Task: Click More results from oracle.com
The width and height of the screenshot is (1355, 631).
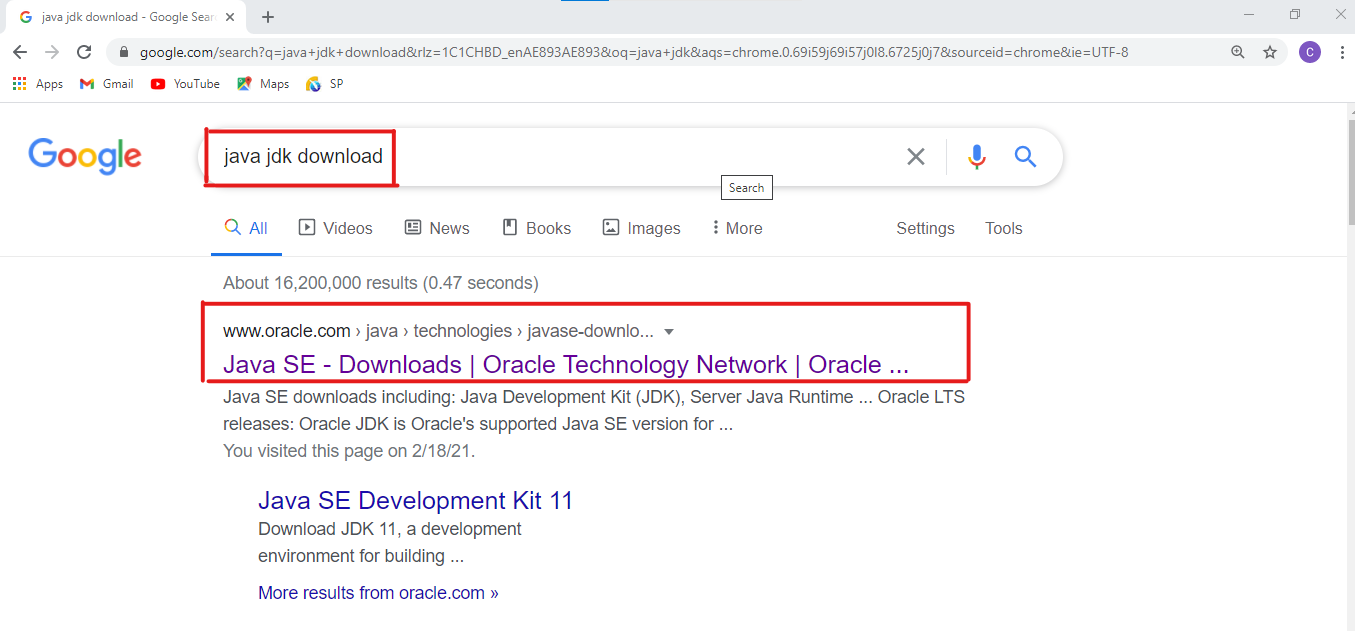Action: pyautogui.click(x=378, y=592)
